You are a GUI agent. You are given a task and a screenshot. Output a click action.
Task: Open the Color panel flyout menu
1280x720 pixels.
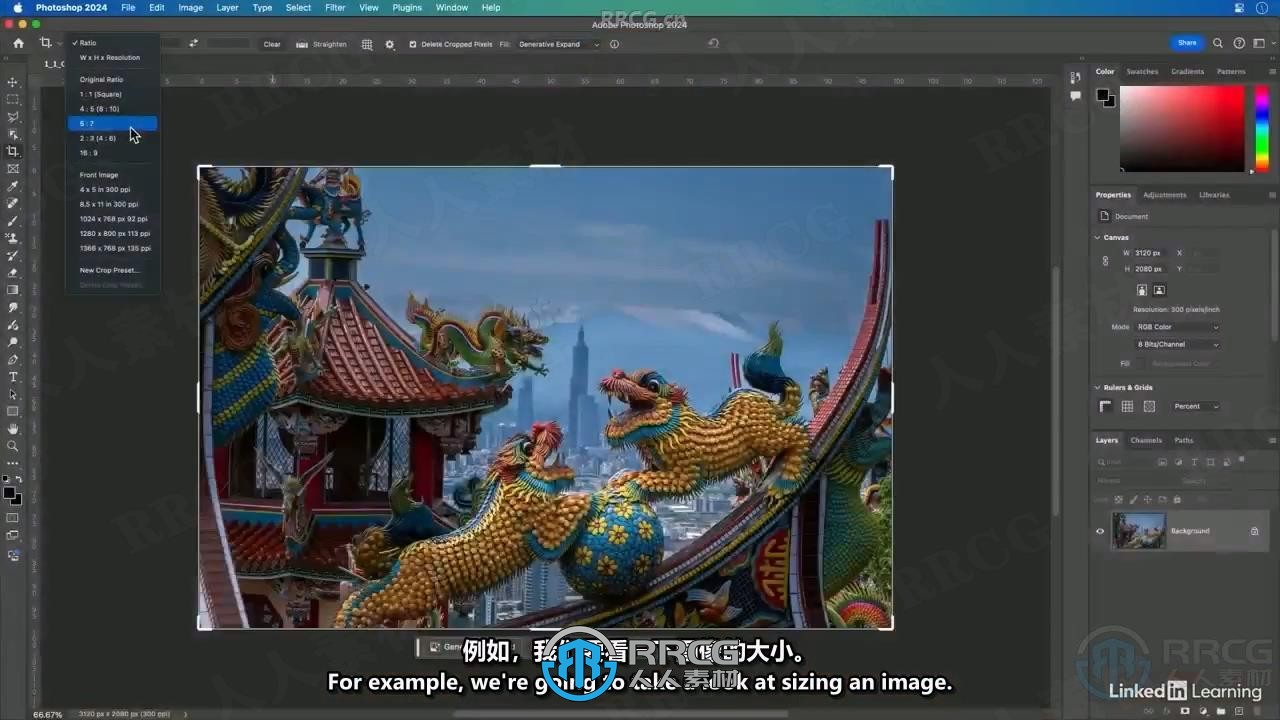pyautogui.click(x=1271, y=72)
